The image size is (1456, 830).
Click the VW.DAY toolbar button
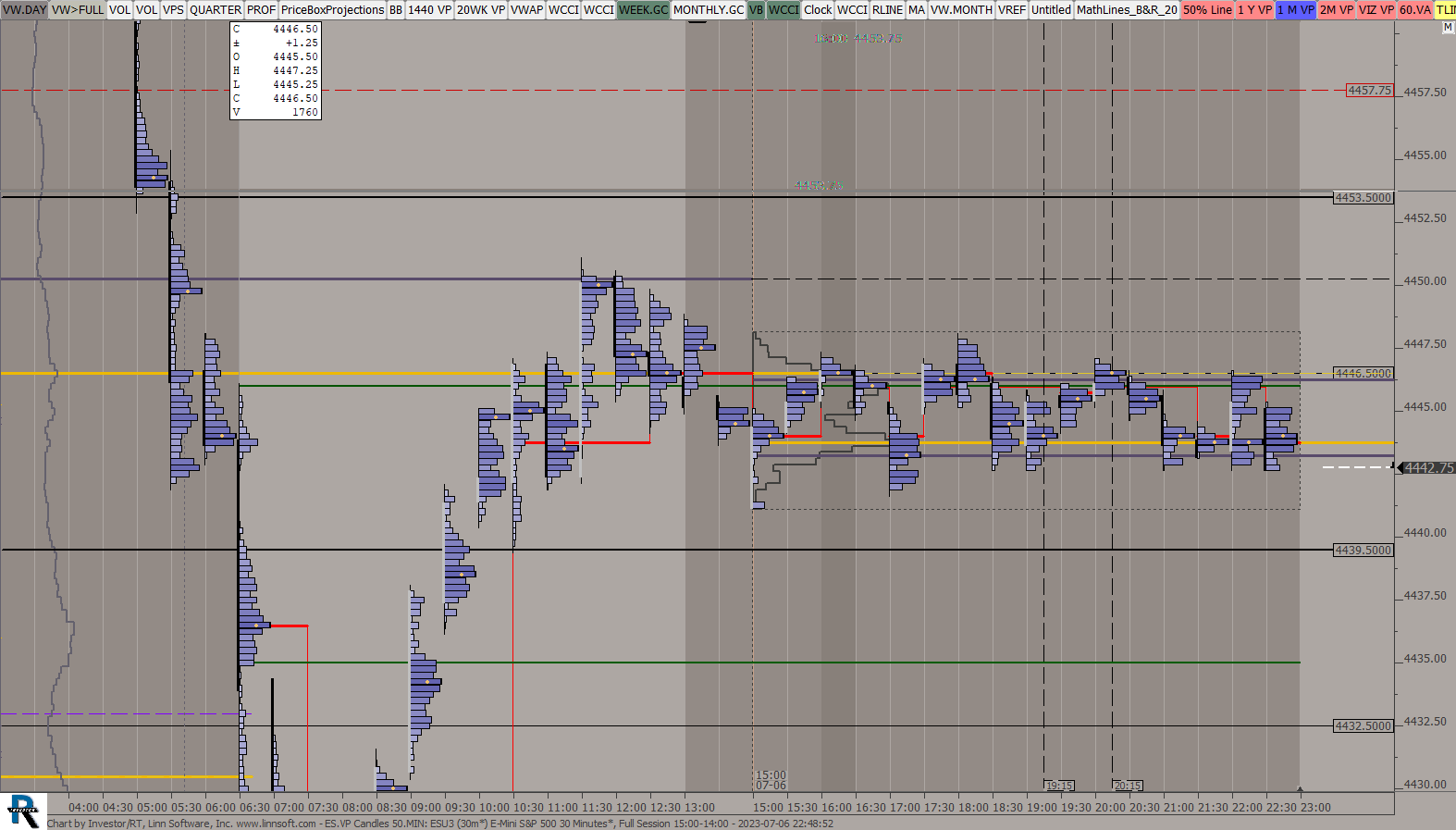(24, 9)
